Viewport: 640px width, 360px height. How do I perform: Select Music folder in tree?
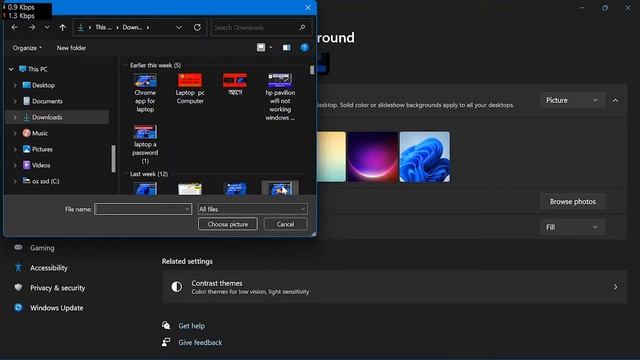point(35,133)
